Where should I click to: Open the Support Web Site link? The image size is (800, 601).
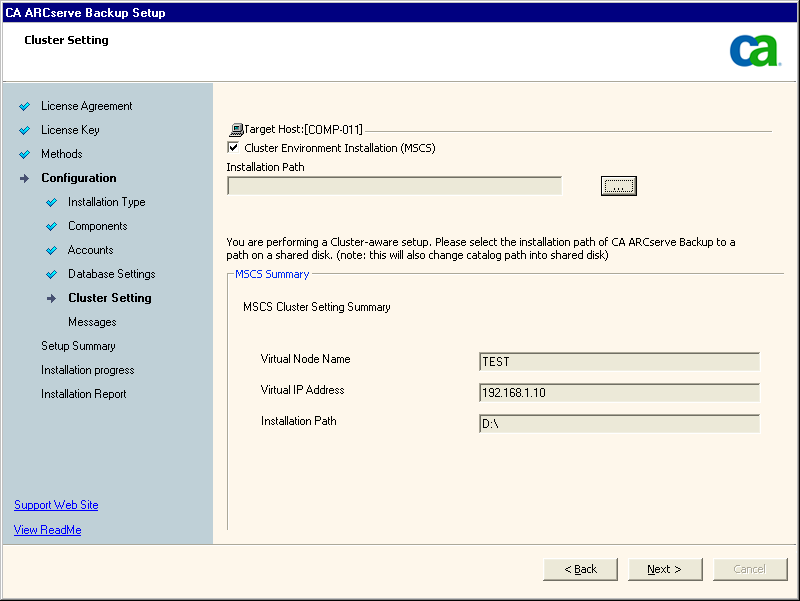coord(56,505)
